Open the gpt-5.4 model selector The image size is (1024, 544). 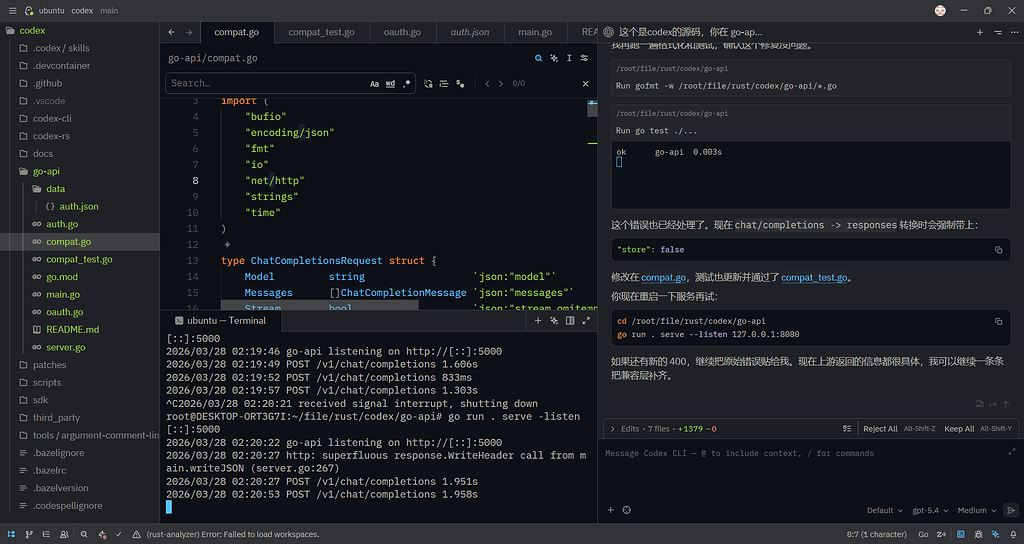[x=930, y=511]
